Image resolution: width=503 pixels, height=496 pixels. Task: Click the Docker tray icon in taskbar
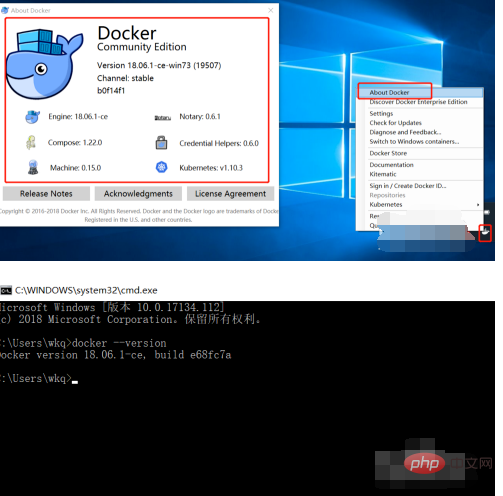[485, 233]
